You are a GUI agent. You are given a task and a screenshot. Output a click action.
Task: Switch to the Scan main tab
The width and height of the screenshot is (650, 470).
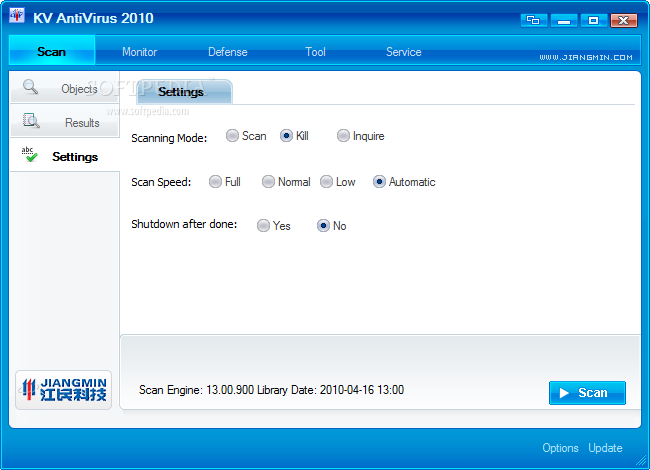pyautogui.click(x=52, y=51)
